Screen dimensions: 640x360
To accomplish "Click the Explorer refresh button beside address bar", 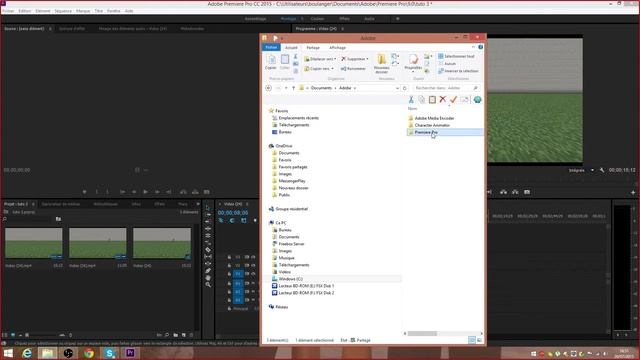I will click(x=405, y=88).
